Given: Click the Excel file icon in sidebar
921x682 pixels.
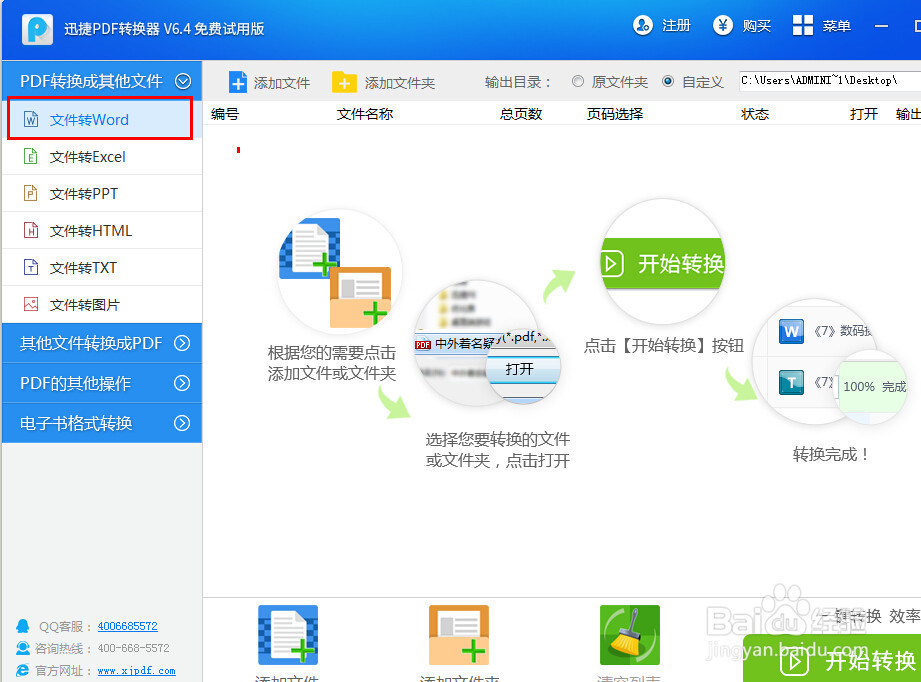Looking at the screenshot, I should pos(31,156).
